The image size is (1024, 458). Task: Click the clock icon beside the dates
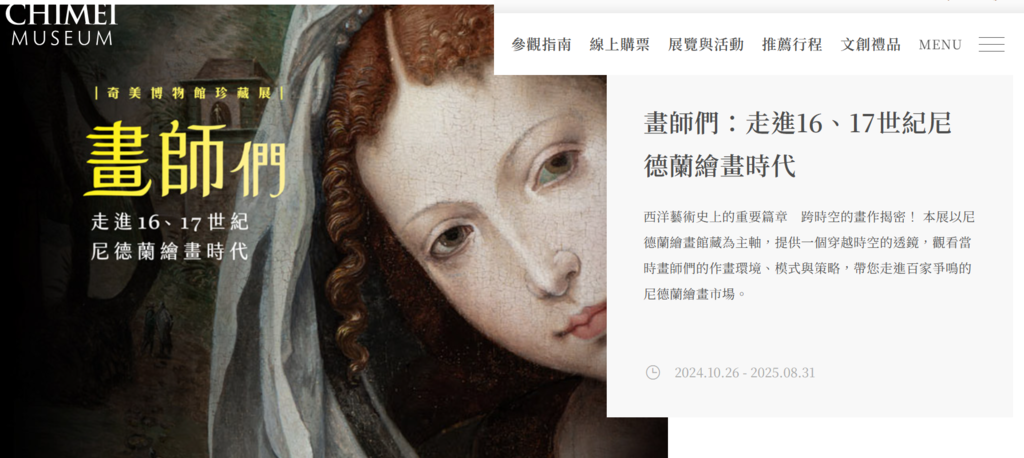coord(652,372)
